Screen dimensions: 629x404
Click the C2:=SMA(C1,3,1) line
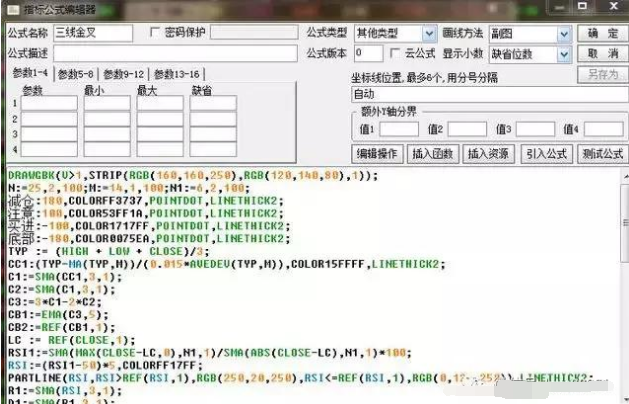pyautogui.click(x=62, y=289)
